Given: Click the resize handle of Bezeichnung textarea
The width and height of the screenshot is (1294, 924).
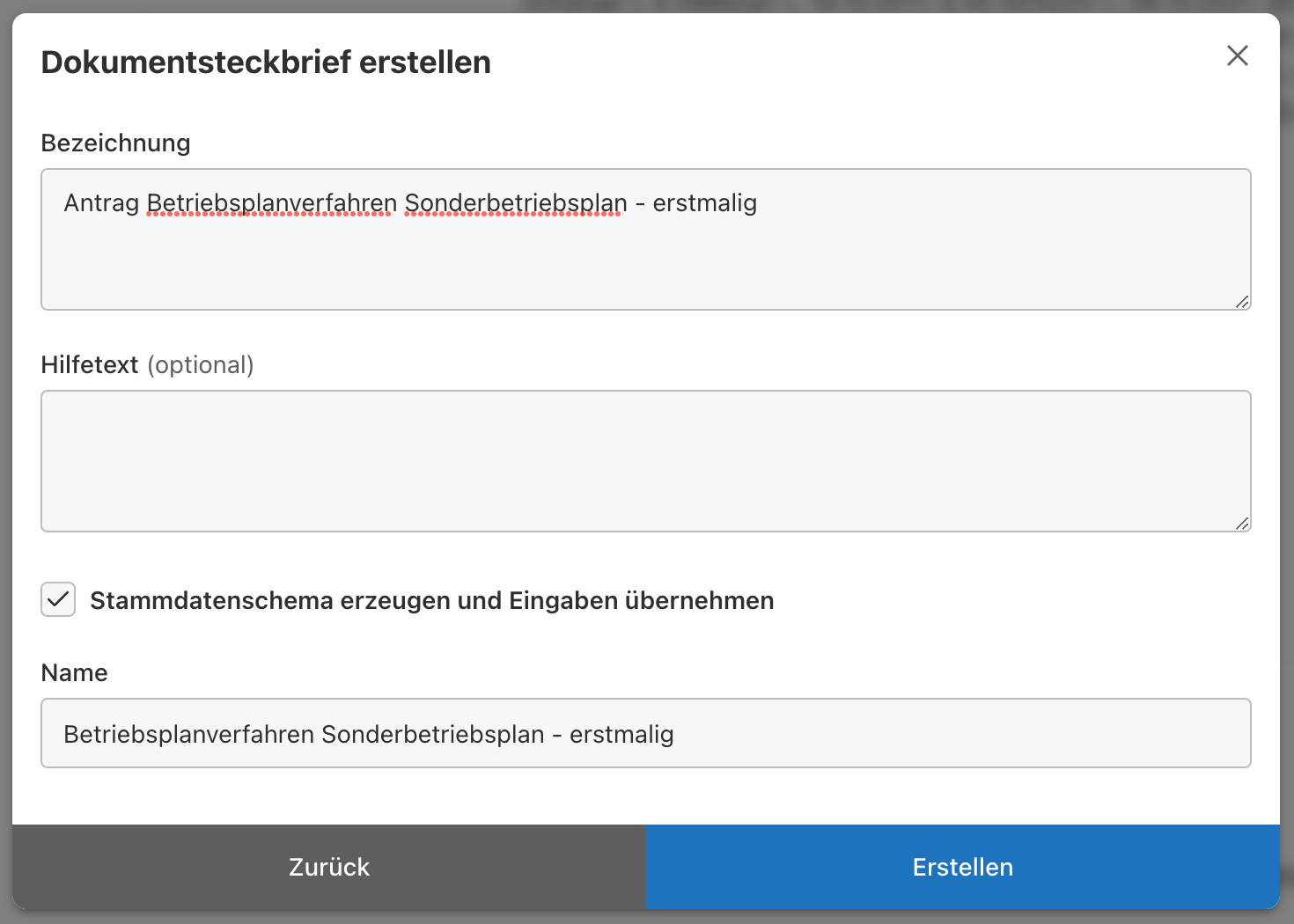Looking at the screenshot, I should pos(1242,302).
